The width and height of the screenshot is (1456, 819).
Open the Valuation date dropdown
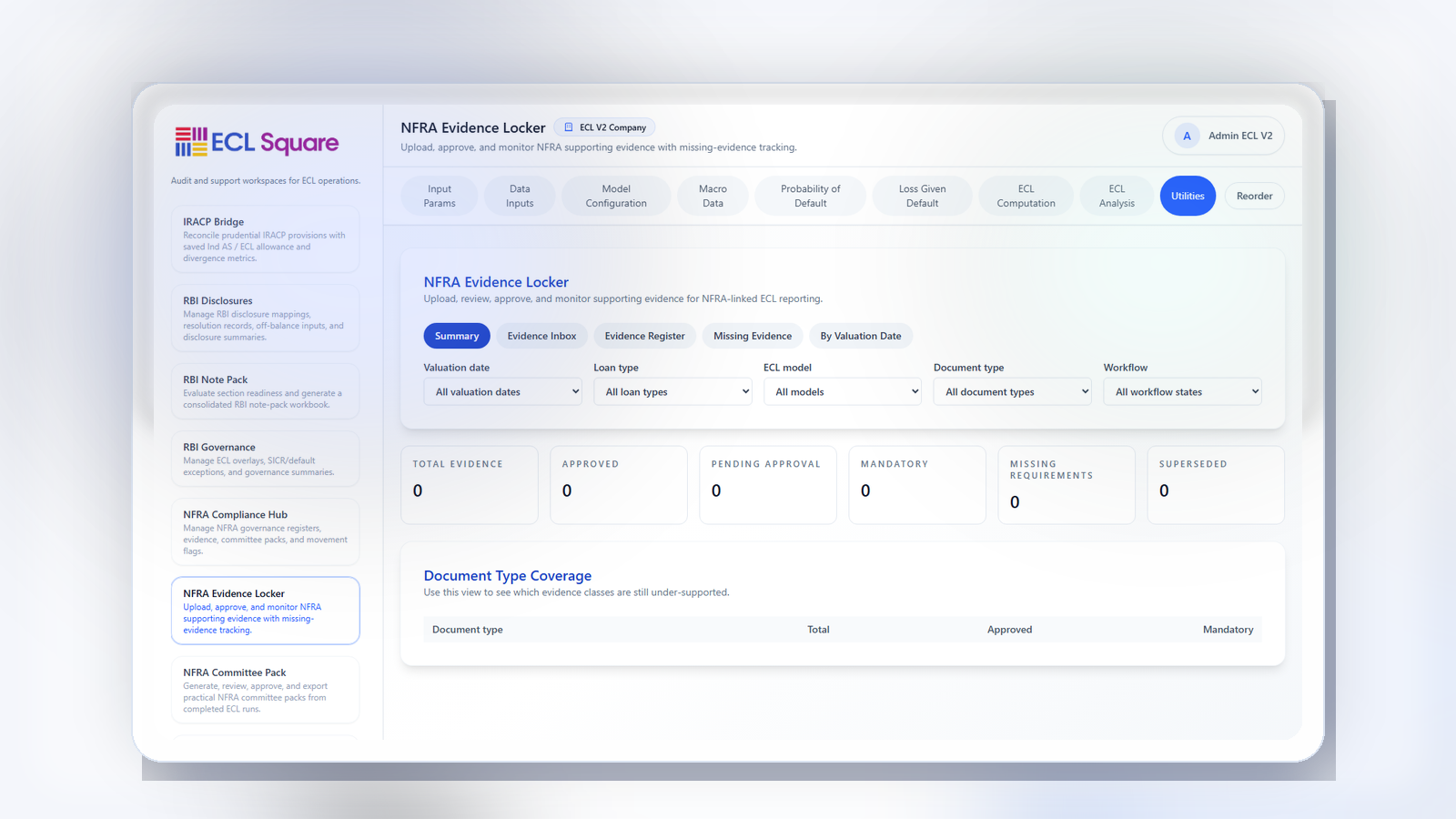[502, 392]
